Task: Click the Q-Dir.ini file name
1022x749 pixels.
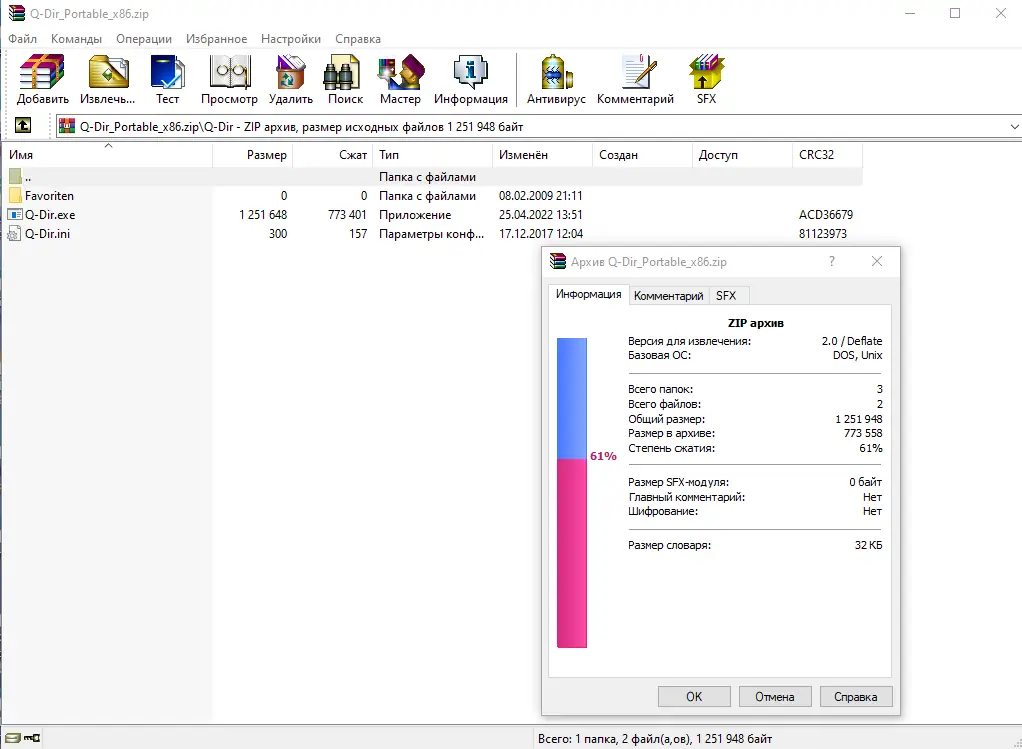Action: point(48,233)
